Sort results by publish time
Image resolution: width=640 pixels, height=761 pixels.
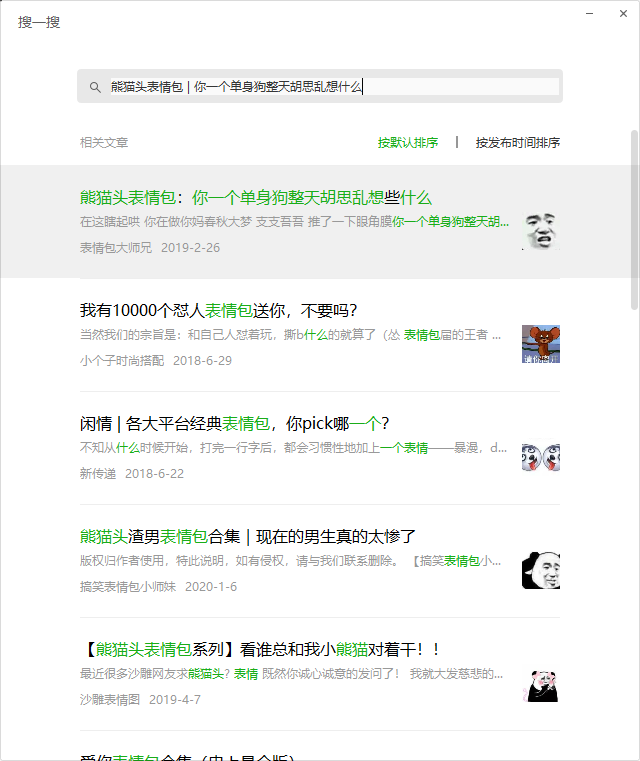tap(517, 143)
